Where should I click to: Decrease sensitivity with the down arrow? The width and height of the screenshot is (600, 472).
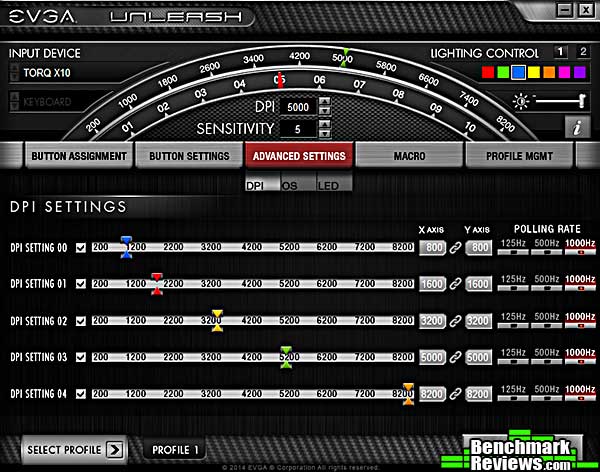coord(323,133)
